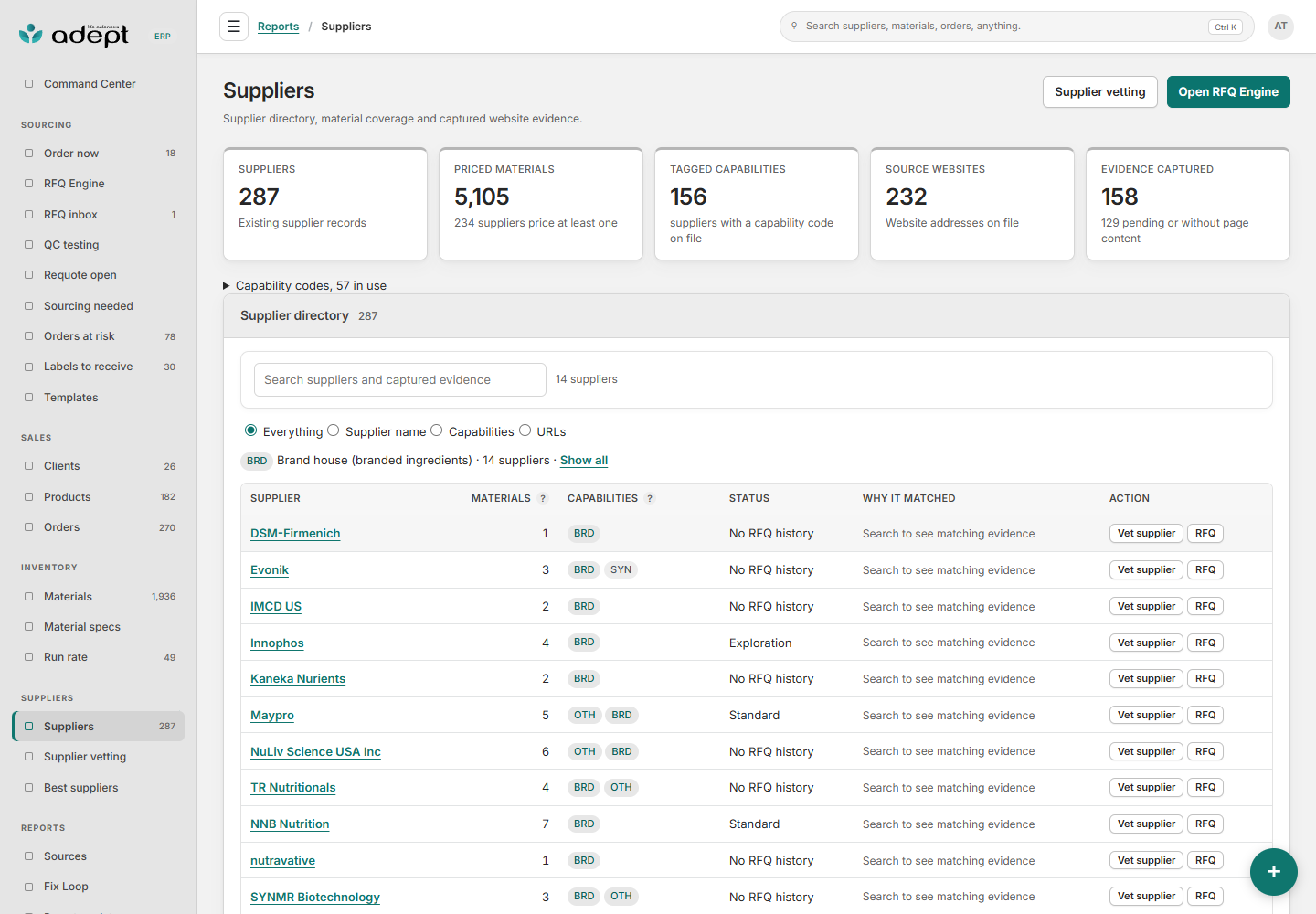Image resolution: width=1316 pixels, height=914 pixels.
Task: Click the Sources sidebar icon
Action: point(28,856)
